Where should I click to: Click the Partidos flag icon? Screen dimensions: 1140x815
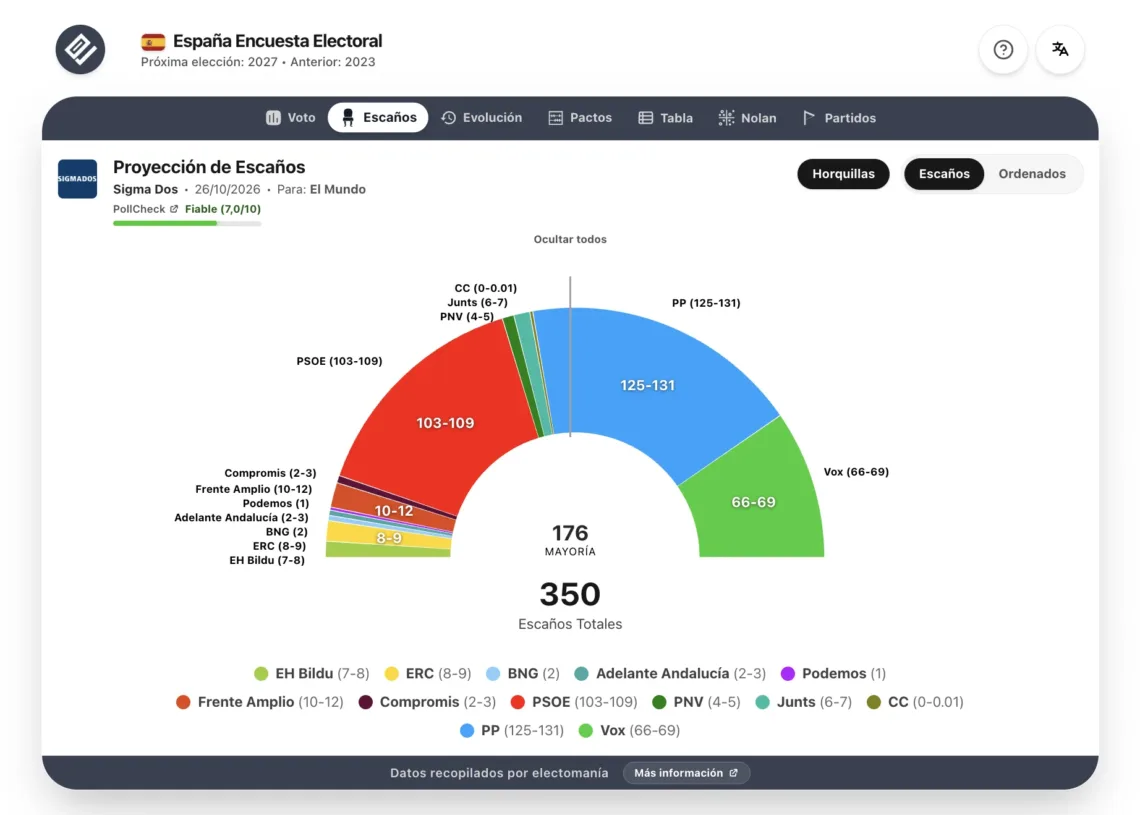coord(808,118)
